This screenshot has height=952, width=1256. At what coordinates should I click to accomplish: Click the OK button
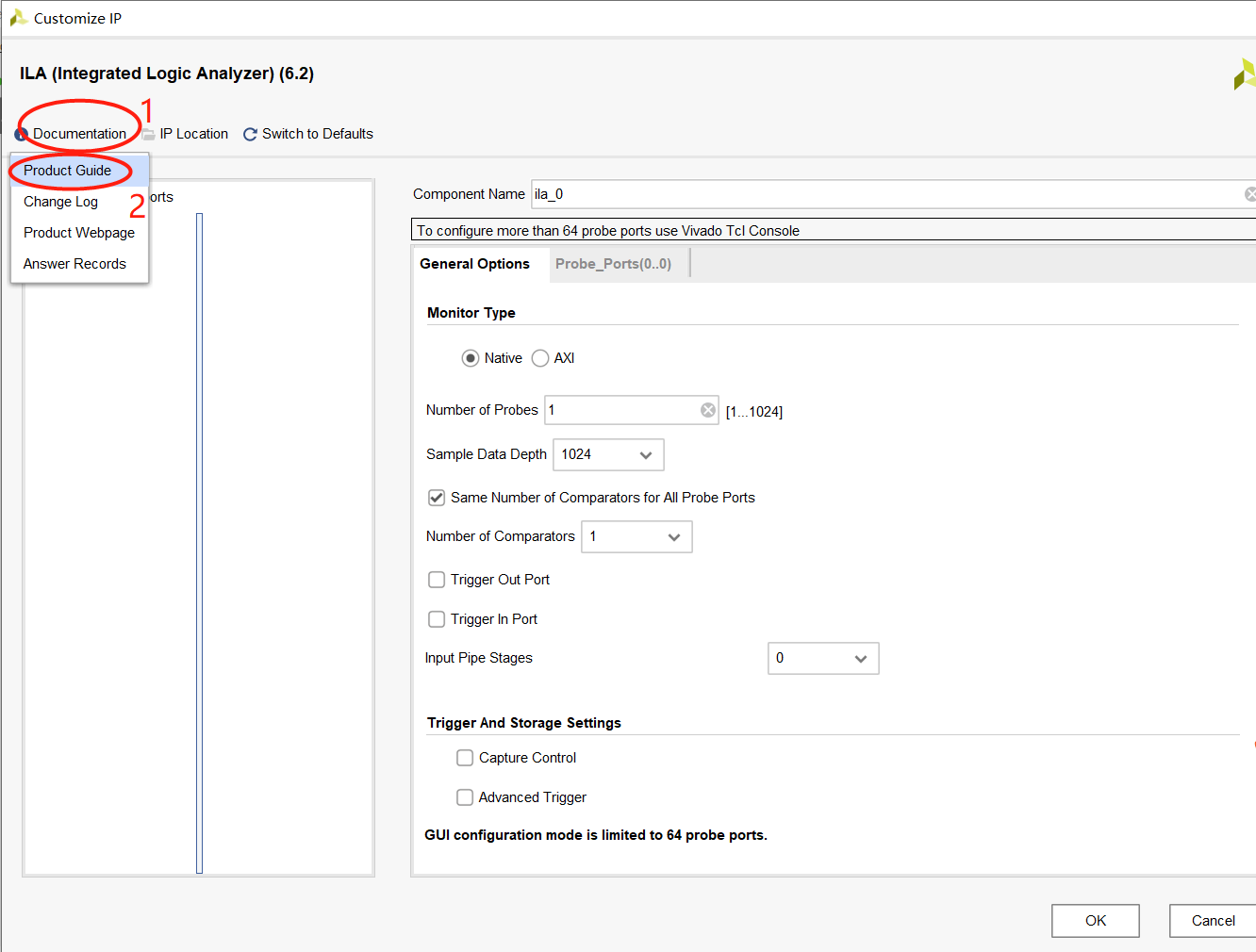1096,921
